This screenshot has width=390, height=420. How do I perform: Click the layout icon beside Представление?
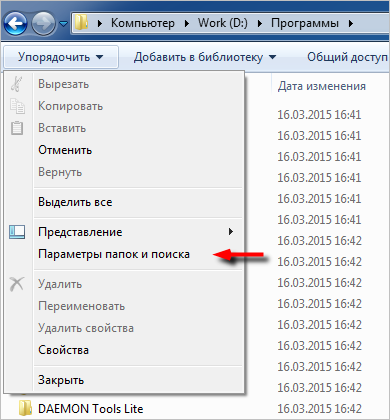[17, 232]
